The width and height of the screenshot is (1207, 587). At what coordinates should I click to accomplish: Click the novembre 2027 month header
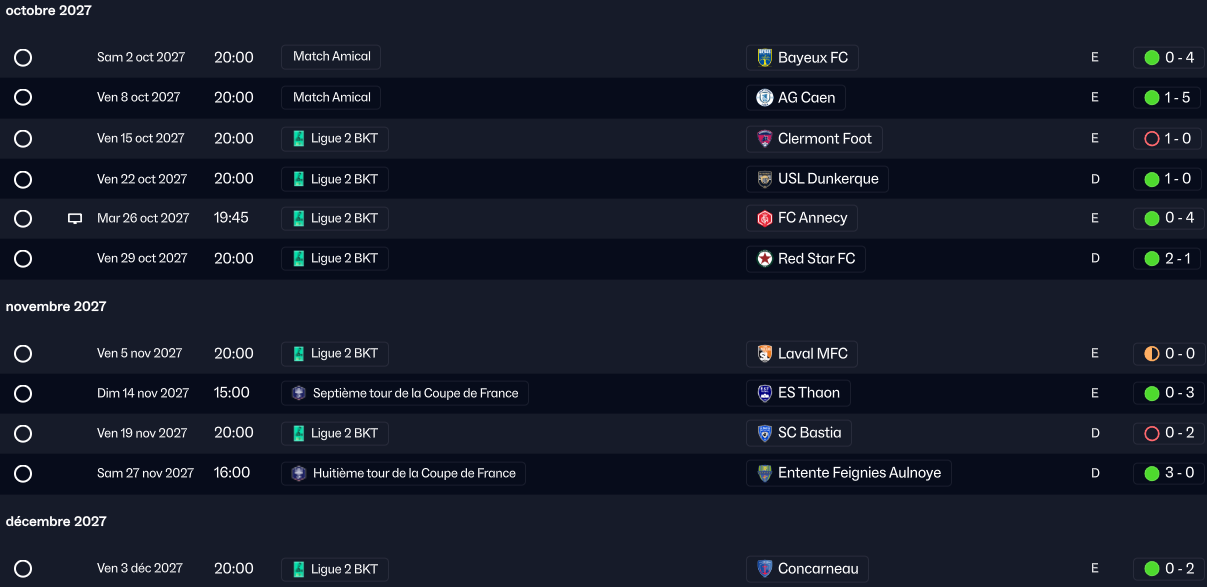coord(56,307)
